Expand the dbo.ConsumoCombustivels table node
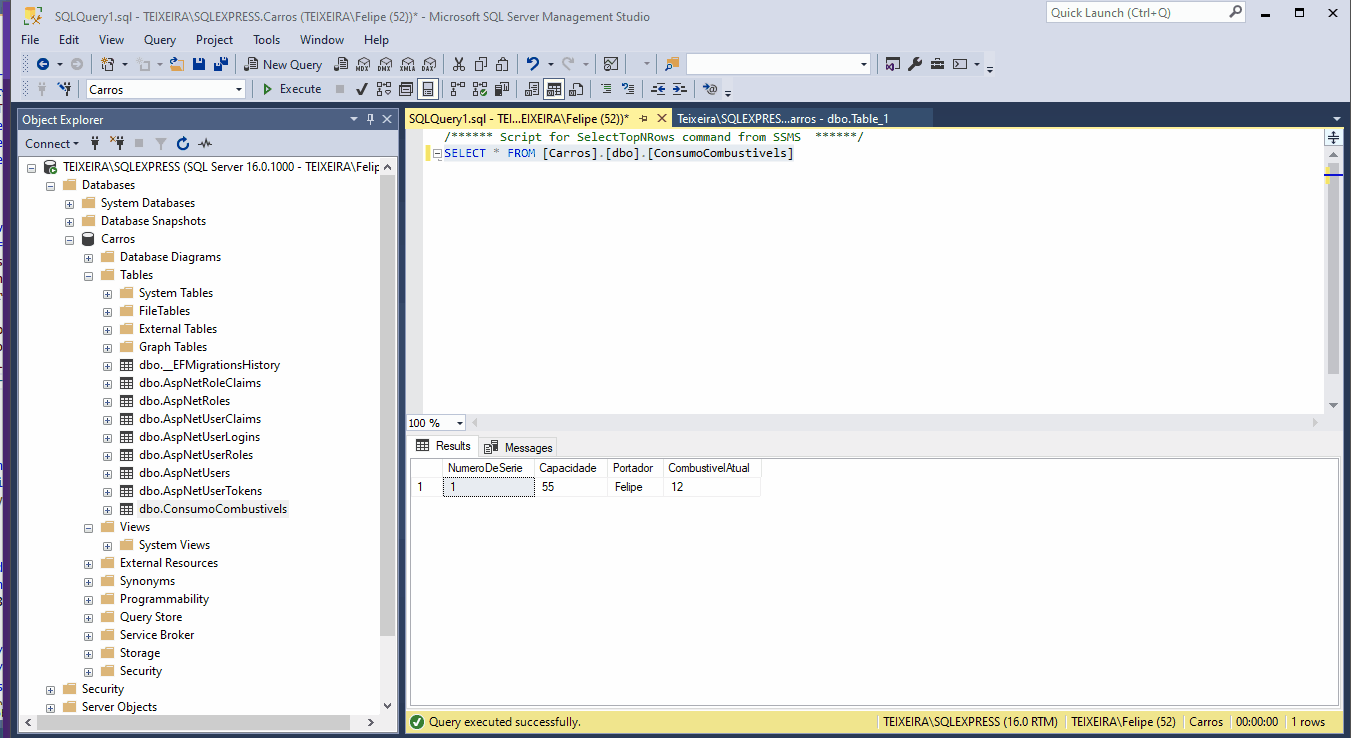The image size is (1351, 738). pyautogui.click(x=108, y=509)
